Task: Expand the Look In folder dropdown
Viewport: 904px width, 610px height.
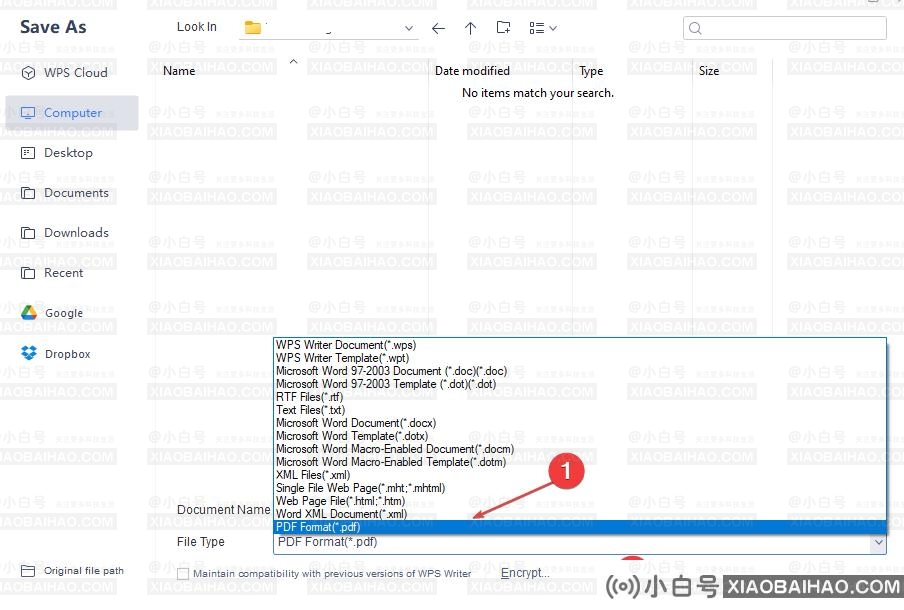Action: 408,28
